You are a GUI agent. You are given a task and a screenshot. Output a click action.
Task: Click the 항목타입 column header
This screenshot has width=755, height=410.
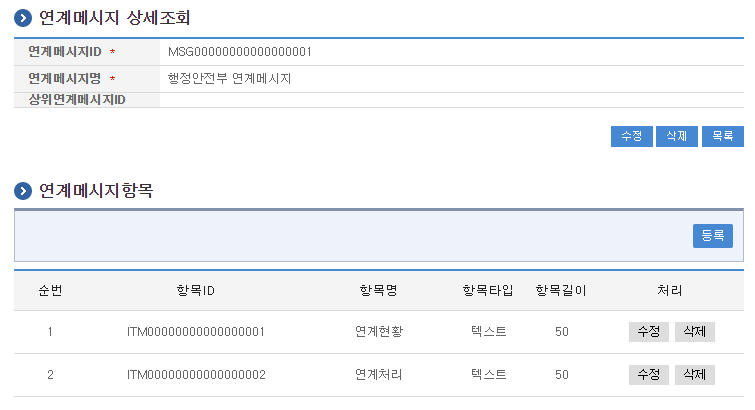pyautogui.click(x=488, y=291)
